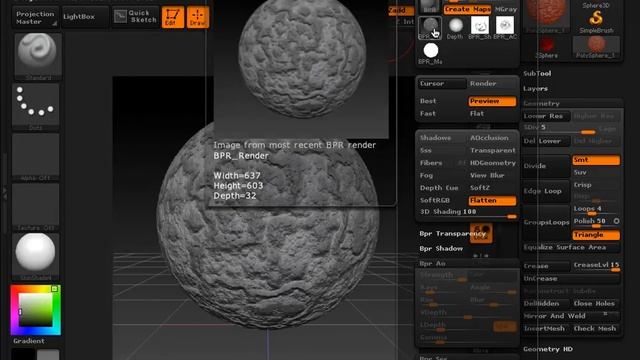Open Projection Master
Image resolution: width=640 pixels, height=360 pixels.
click(35, 17)
